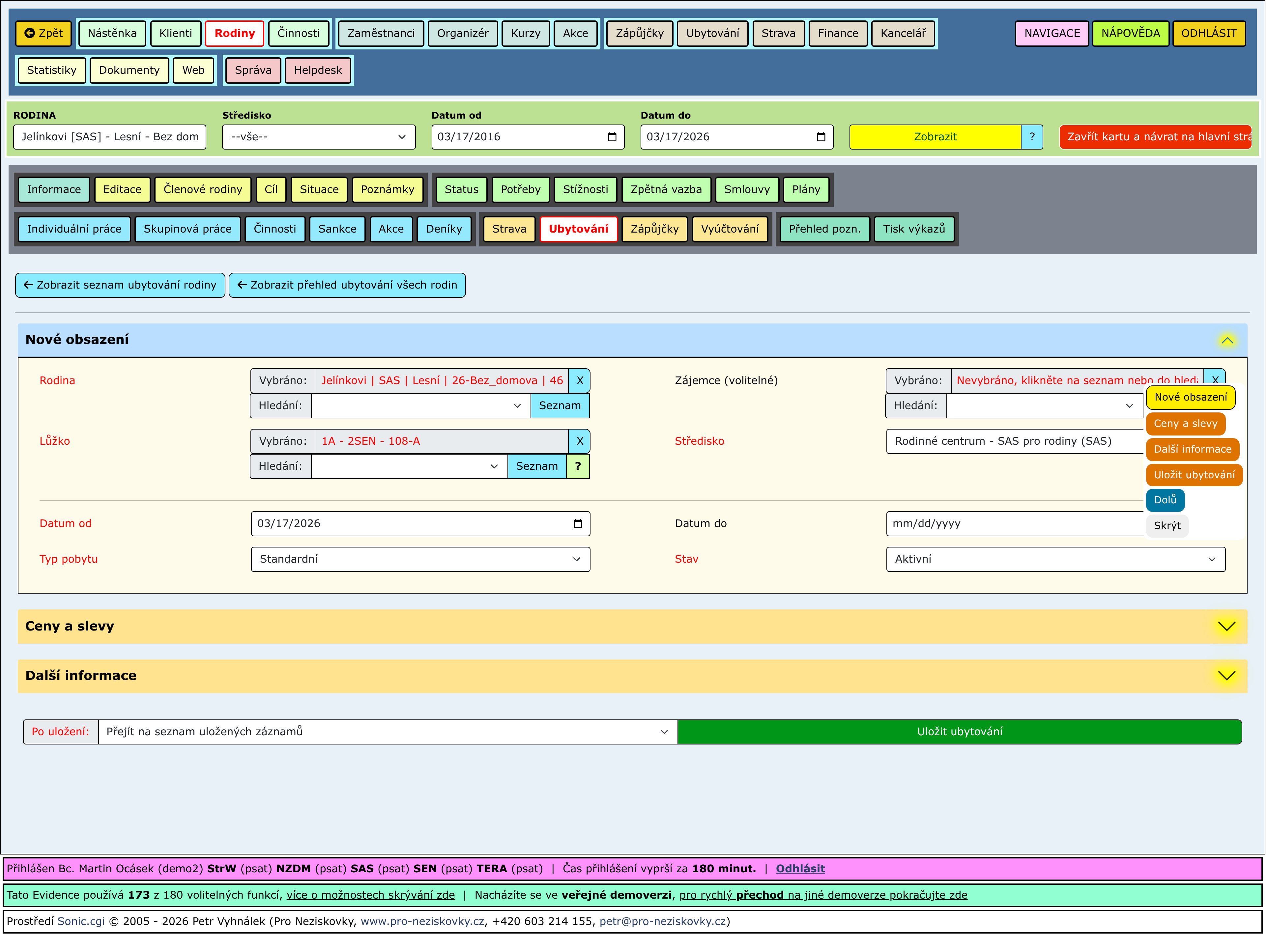Expand the Další informace section
Image resolution: width=1268 pixels, height=952 pixels.
point(1226,676)
